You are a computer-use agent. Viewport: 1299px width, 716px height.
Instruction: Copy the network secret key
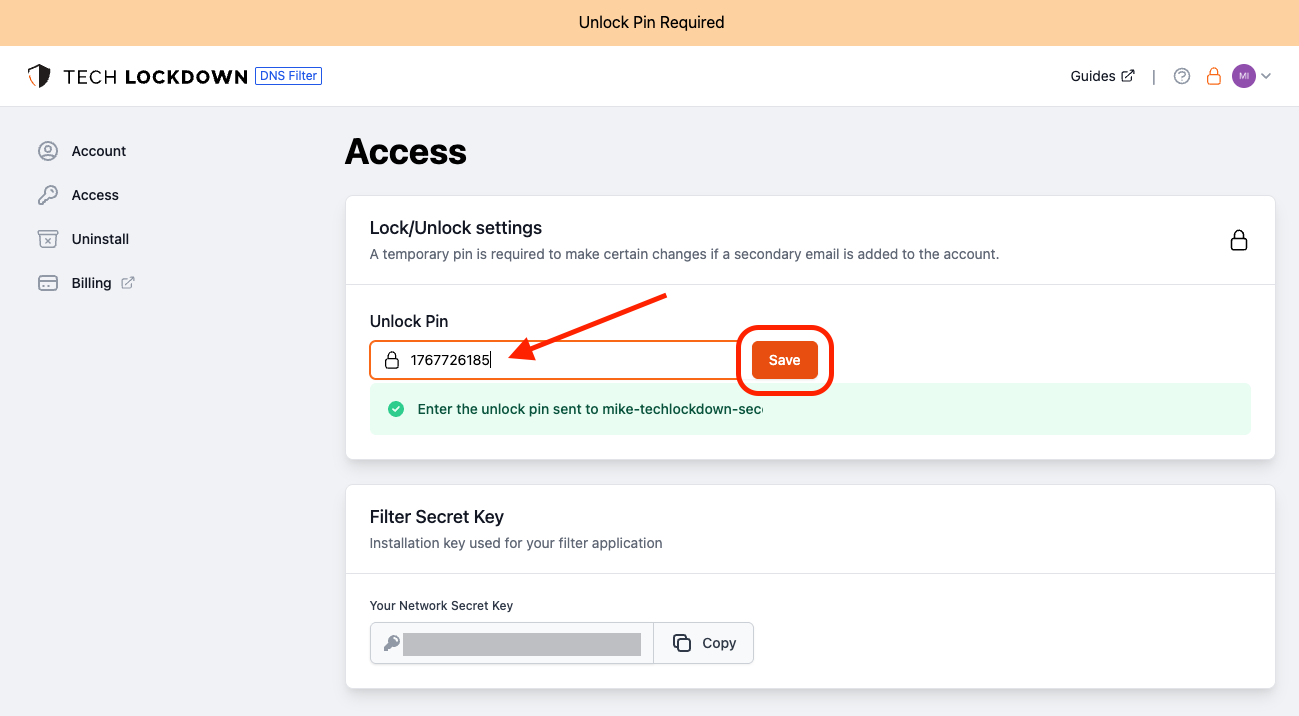[x=704, y=643]
